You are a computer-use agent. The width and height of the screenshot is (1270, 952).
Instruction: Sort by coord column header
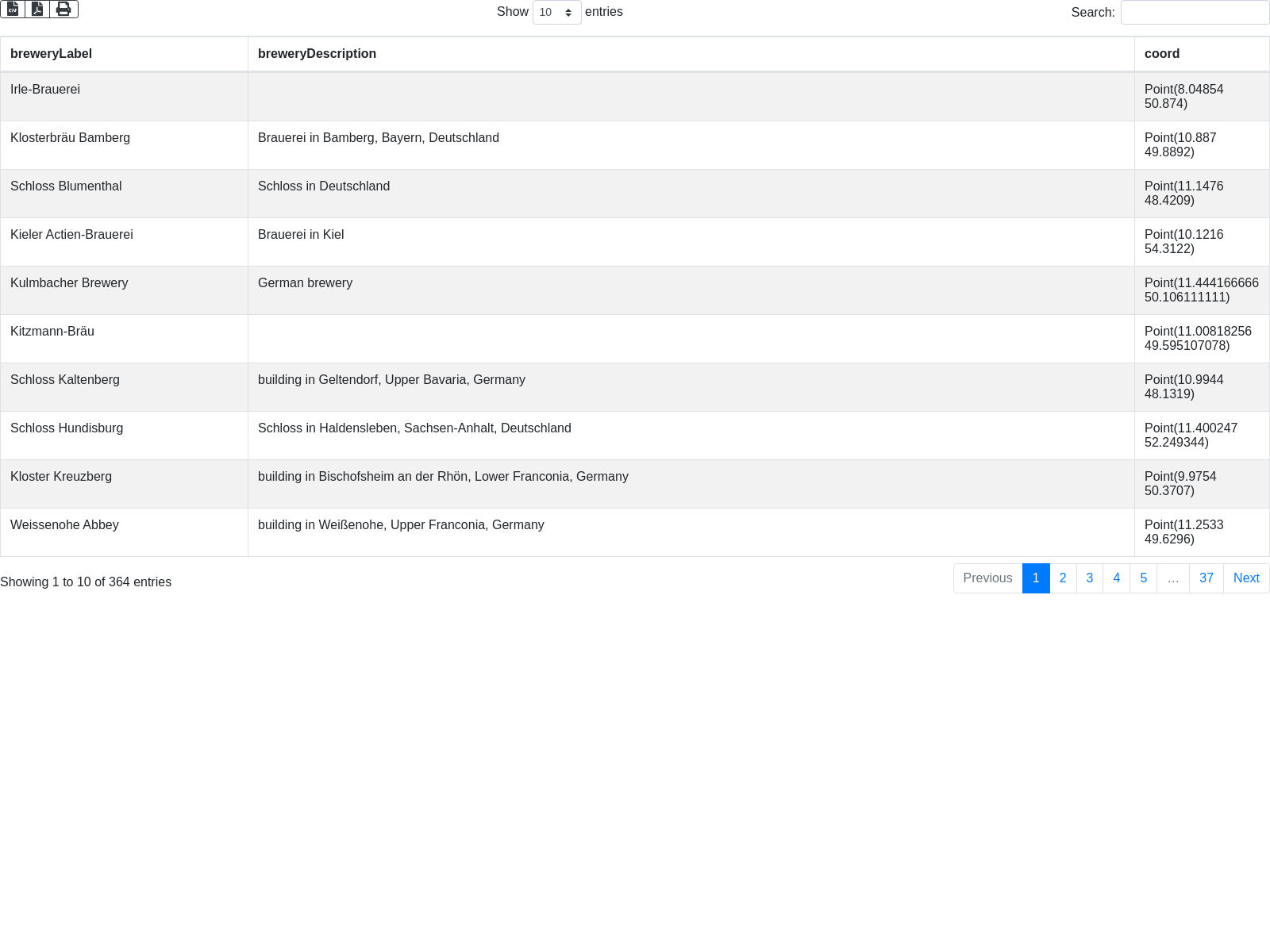1202,54
